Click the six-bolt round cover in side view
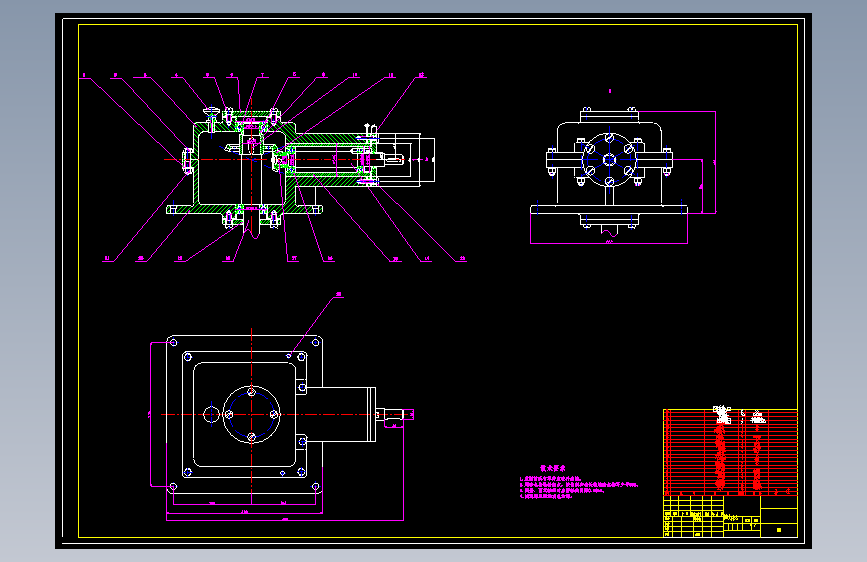This screenshot has width=867, height=562. click(x=609, y=160)
